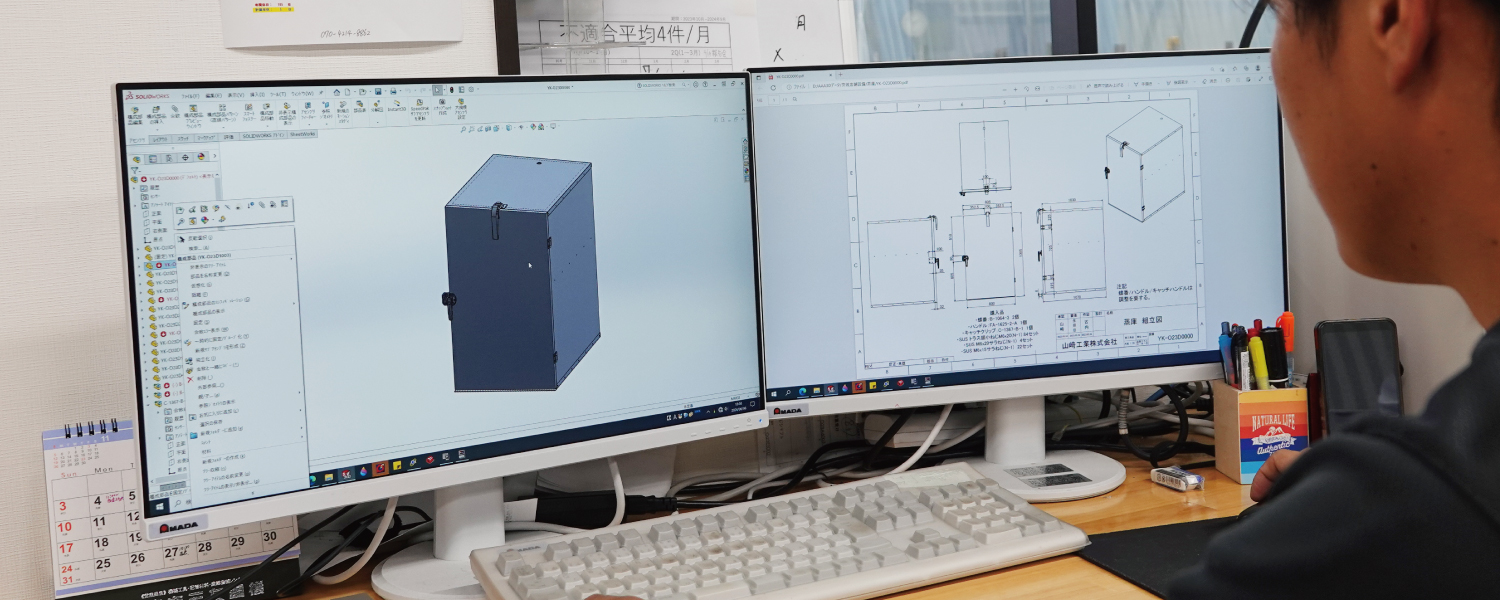The width and height of the screenshot is (1500, 600).
Task: Switch to the スケッチ CommandManager tab
Action: [183, 138]
